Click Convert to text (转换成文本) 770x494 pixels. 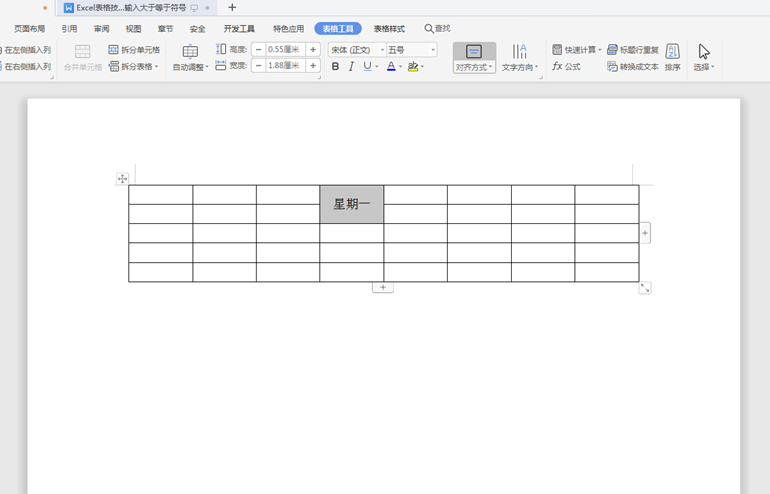click(x=632, y=66)
